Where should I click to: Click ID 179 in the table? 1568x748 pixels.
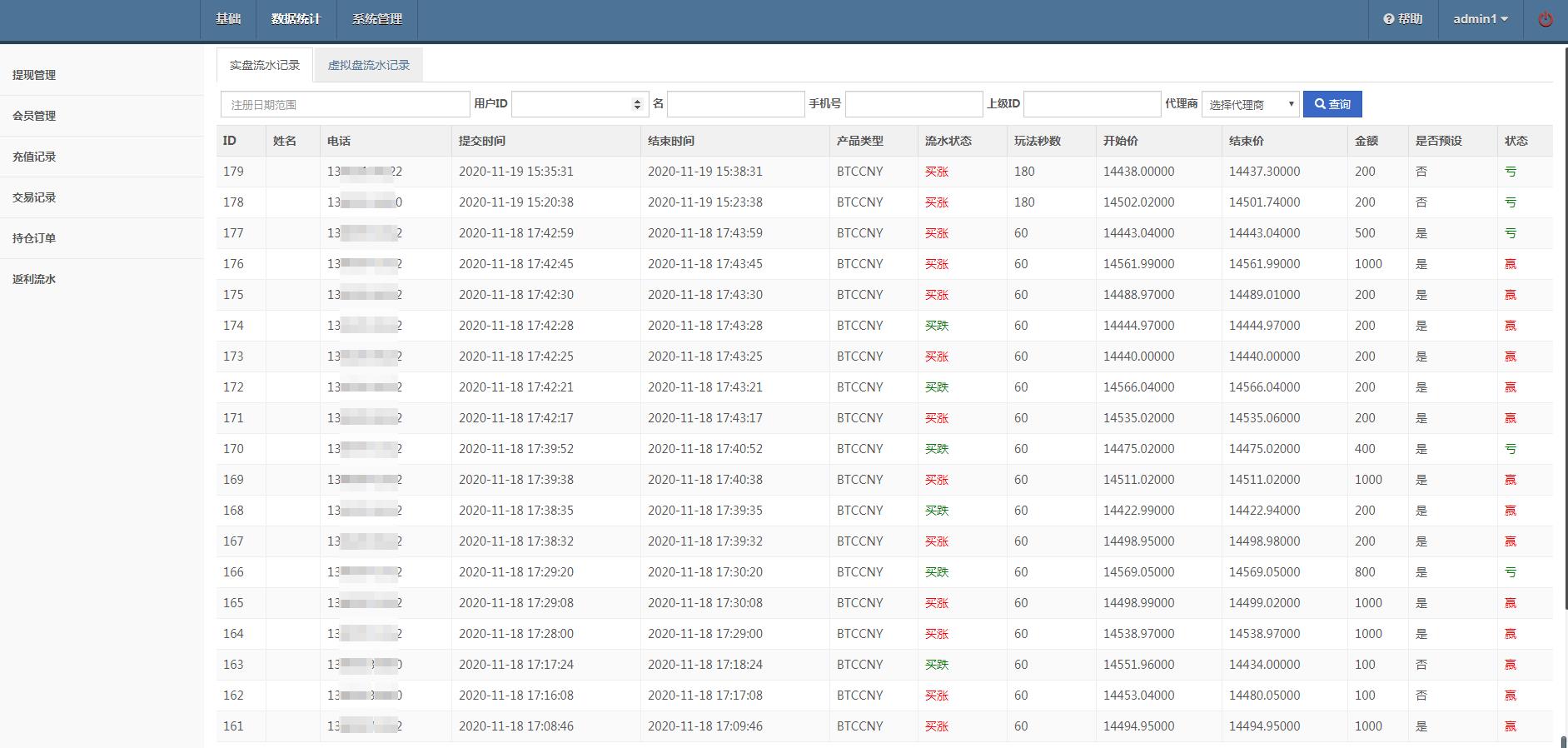click(233, 172)
